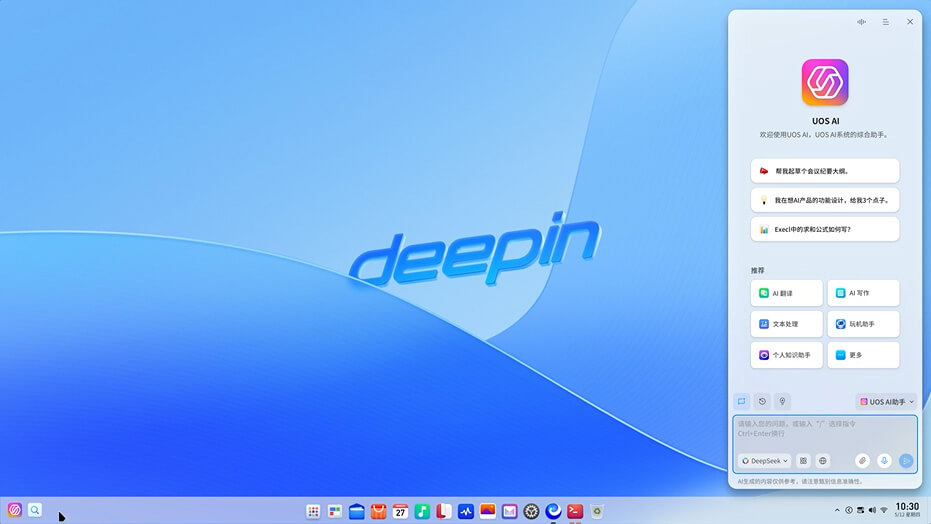931x524 pixels.
Task: Toggle the grid icon beside DeepSeek
Action: point(803,461)
